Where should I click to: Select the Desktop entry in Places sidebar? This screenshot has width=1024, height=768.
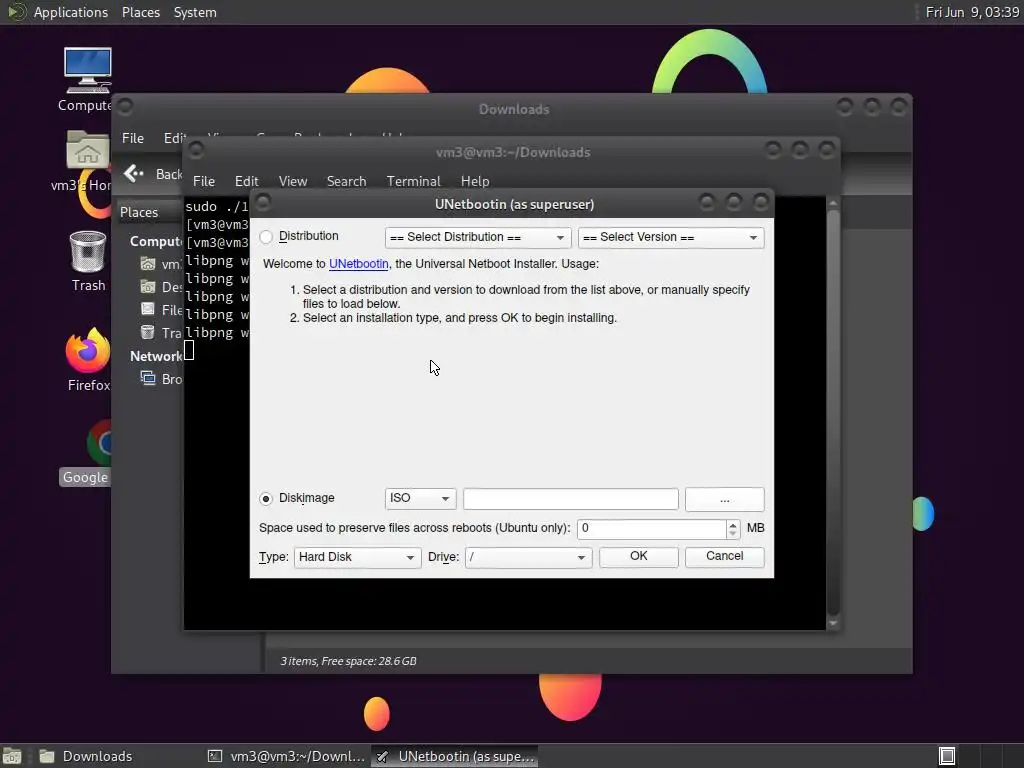point(161,287)
